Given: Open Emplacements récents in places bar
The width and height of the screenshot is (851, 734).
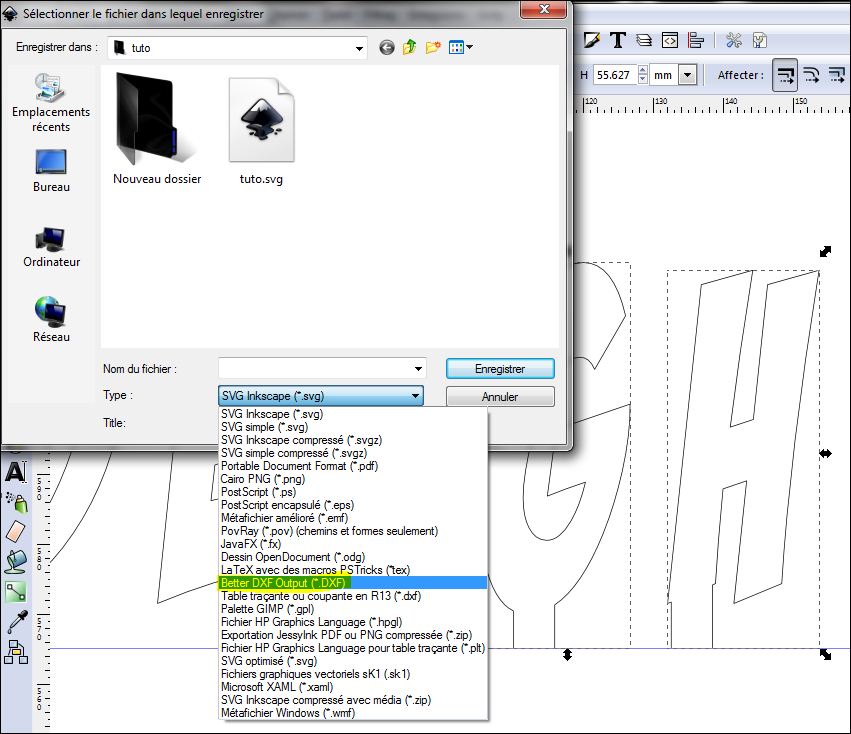Looking at the screenshot, I should coord(50,103).
